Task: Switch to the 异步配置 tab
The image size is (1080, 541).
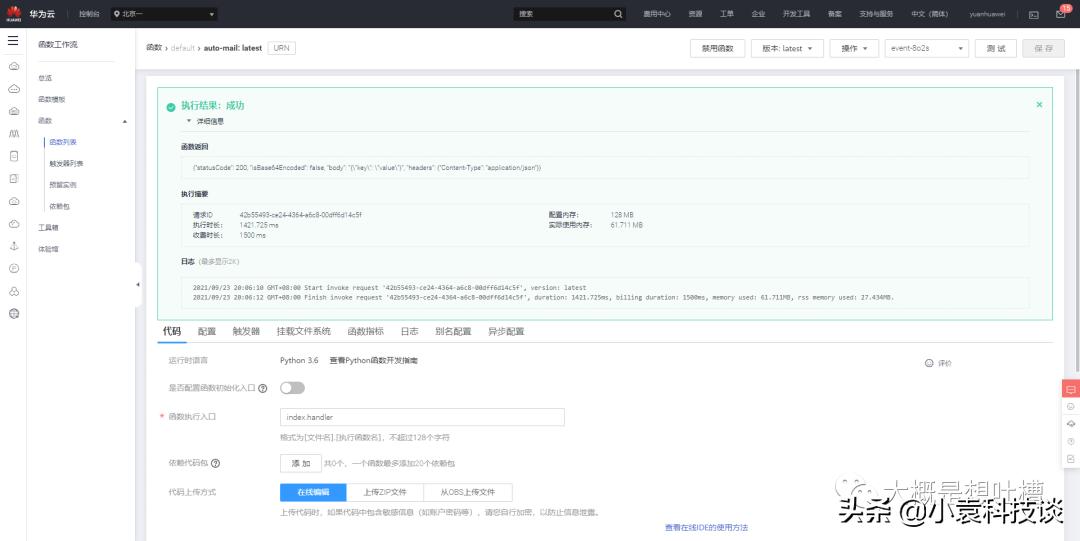Action: (506, 331)
